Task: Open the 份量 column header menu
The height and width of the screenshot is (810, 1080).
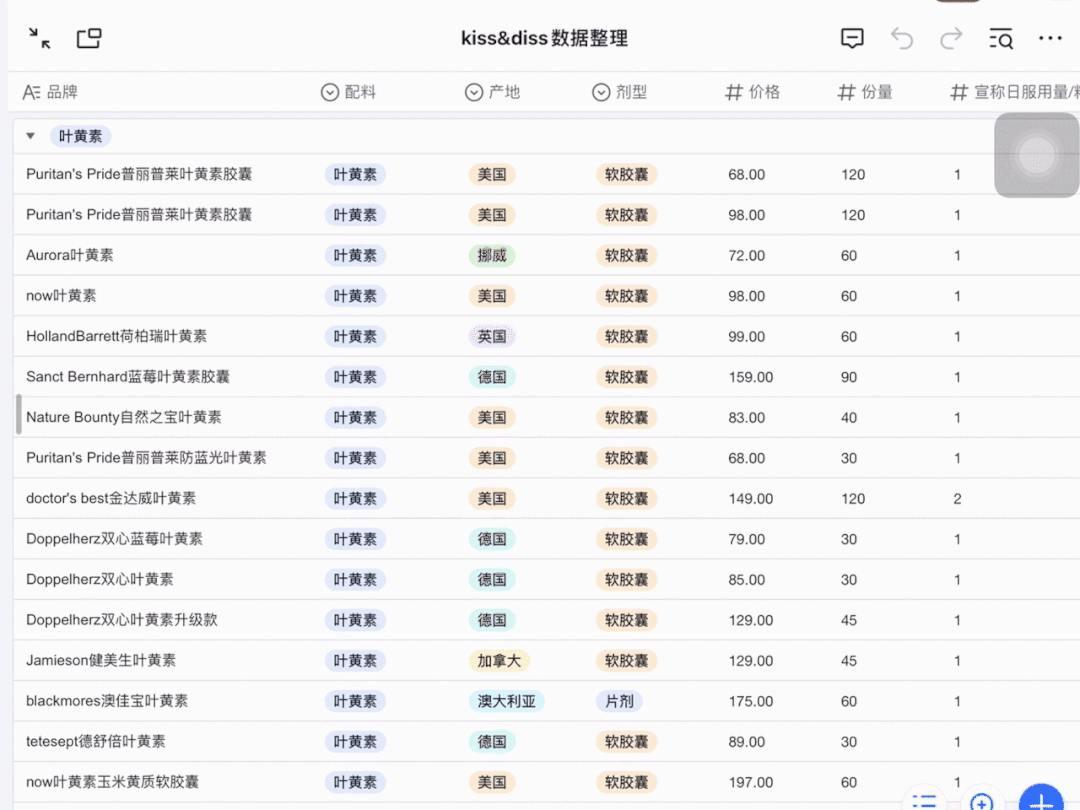Action: click(x=865, y=92)
